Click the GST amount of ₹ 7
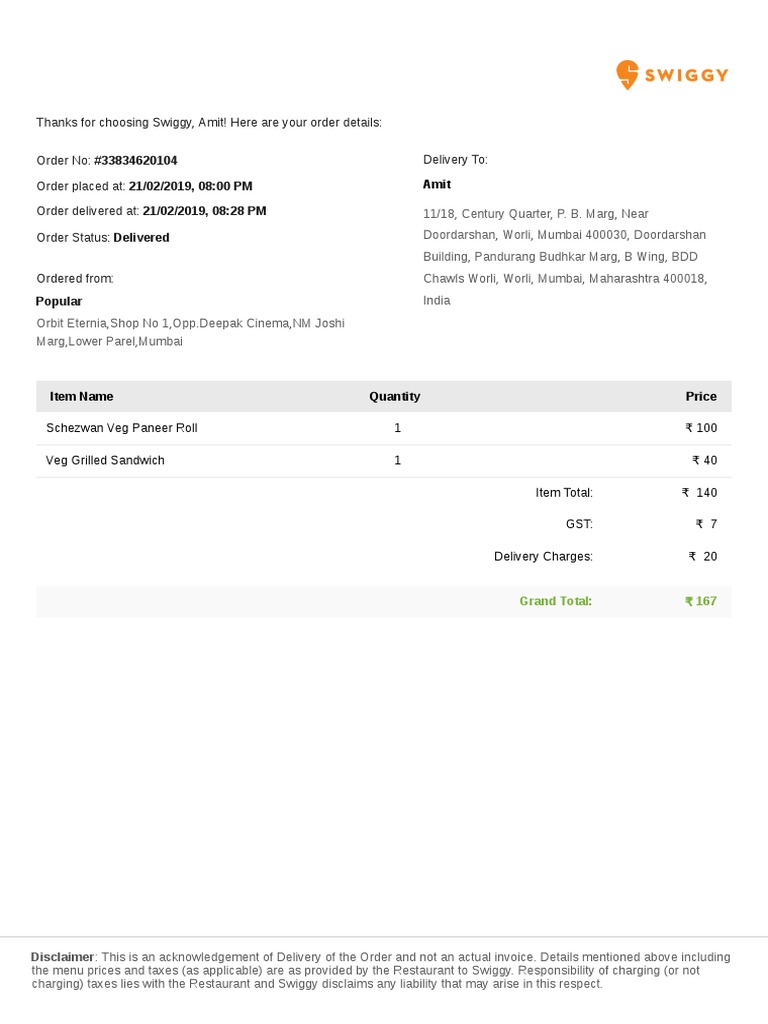 (x=706, y=524)
